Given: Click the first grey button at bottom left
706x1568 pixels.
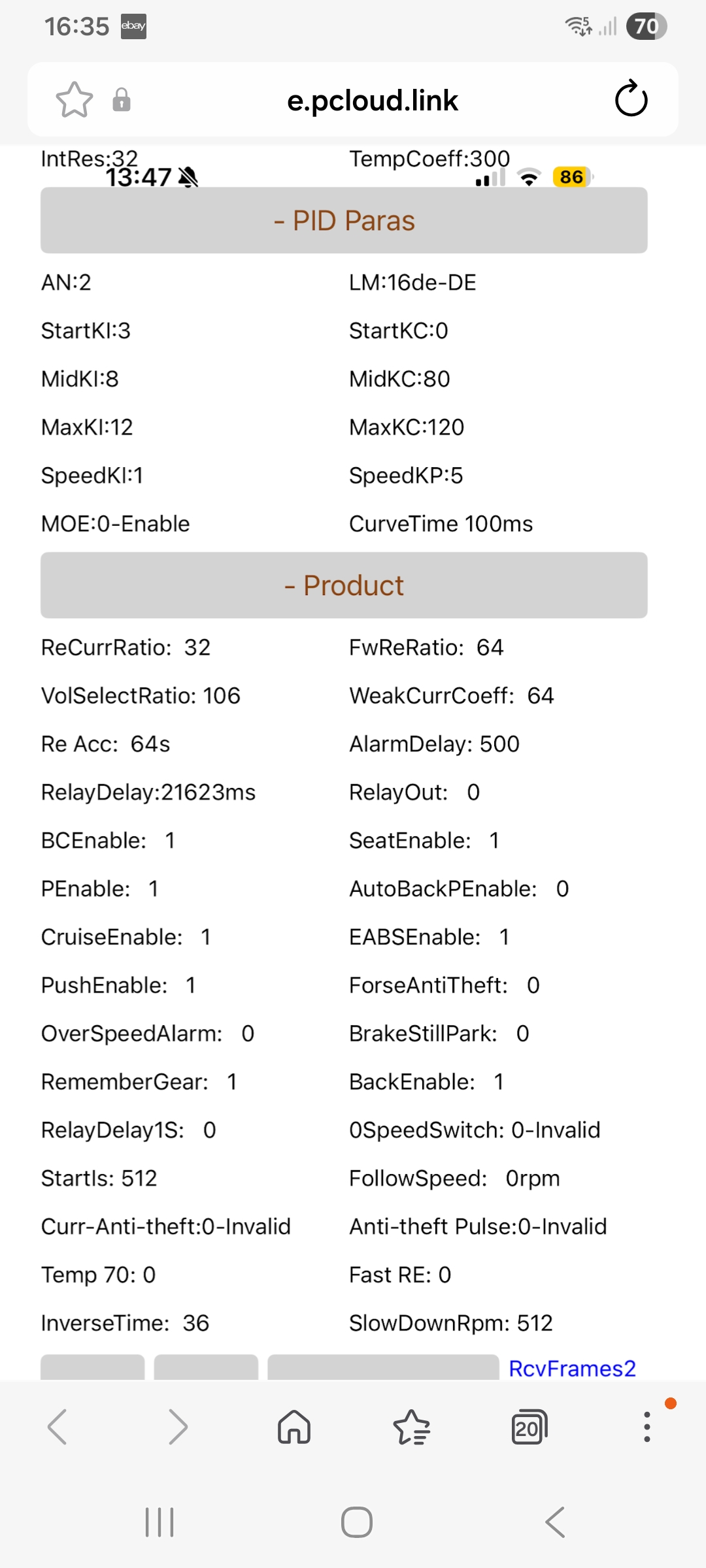Looking at the screenshot, I should (x=92, y=1367).
